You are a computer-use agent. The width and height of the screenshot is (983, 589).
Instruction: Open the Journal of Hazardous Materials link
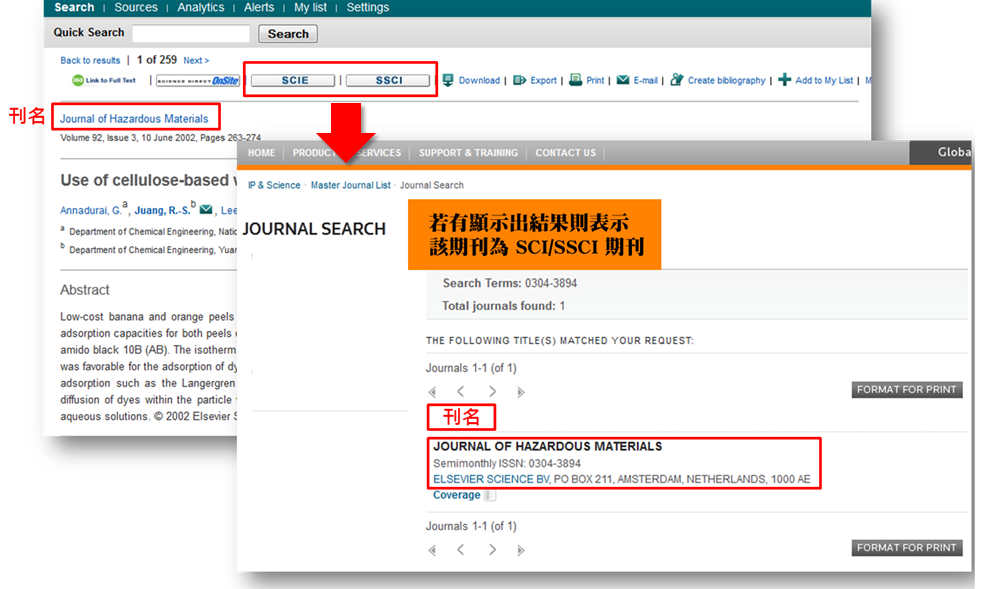[x=134, y=118]
